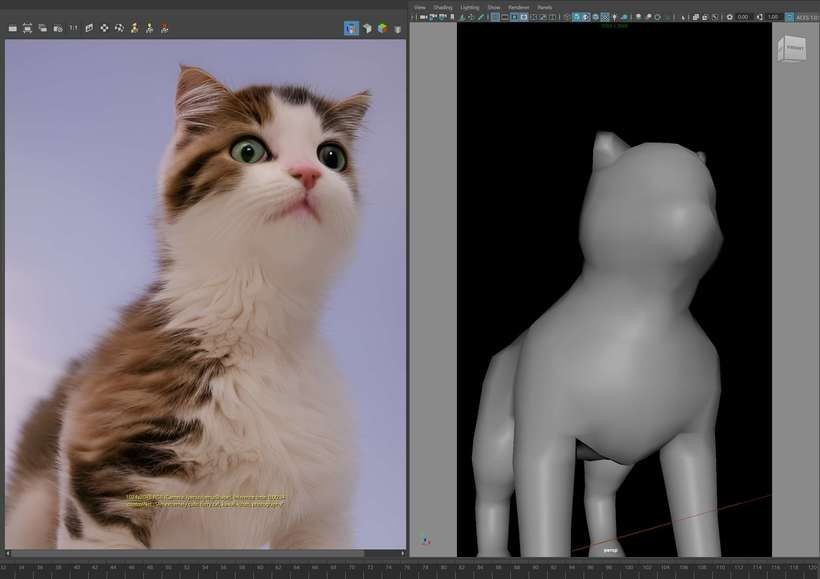The width and height of the screenshot is (820, 579).
Task: Click the colorful cube icon in image toolbar
Action: point(382,28)
